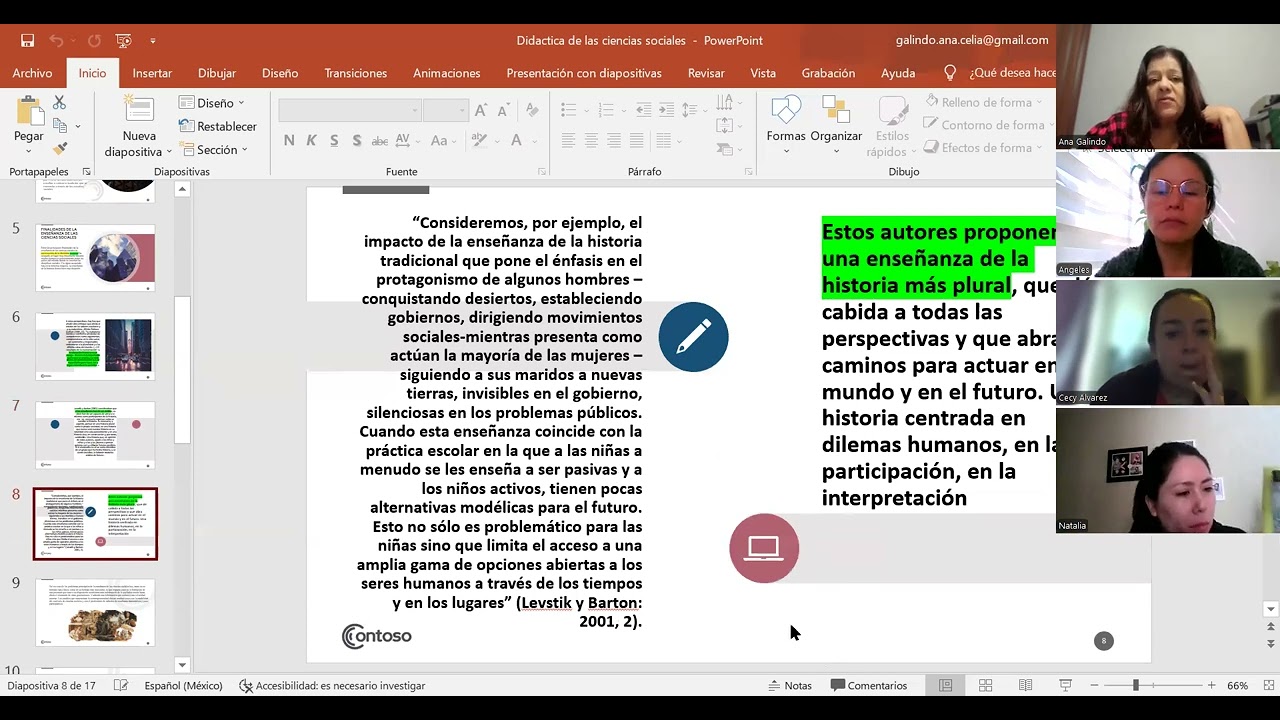Click the Ayuda tab

pyautogui.click(x=898, y=73)
